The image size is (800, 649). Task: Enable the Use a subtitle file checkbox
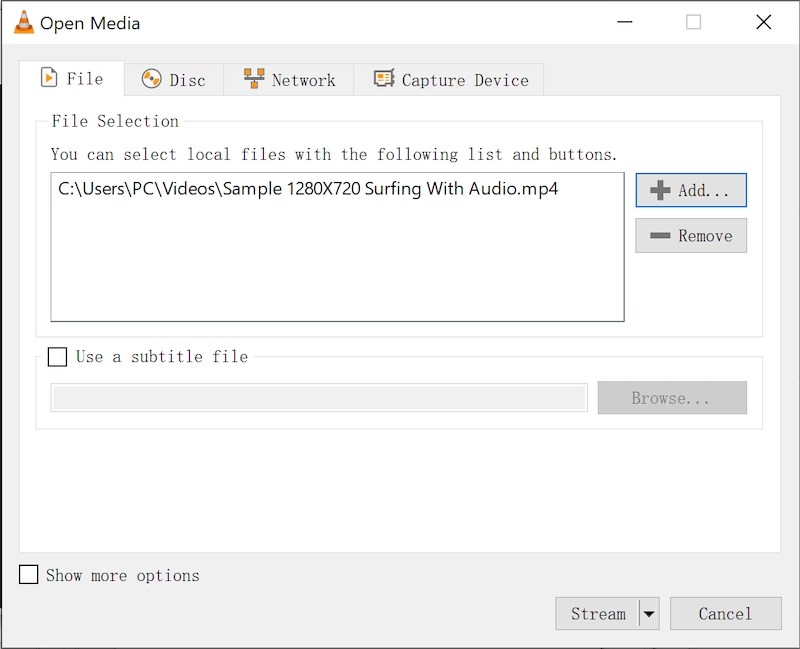coord(58,357)
